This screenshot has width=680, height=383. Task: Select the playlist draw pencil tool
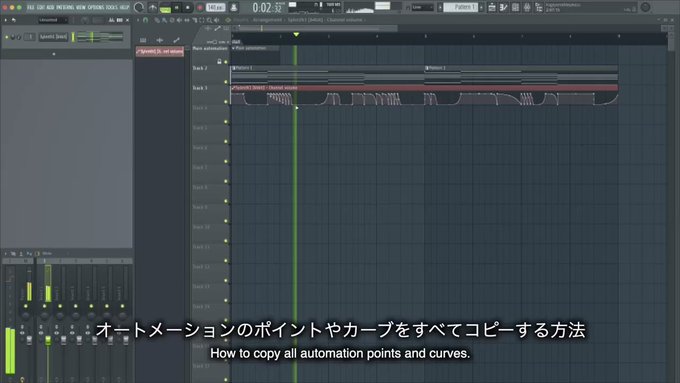157,20
